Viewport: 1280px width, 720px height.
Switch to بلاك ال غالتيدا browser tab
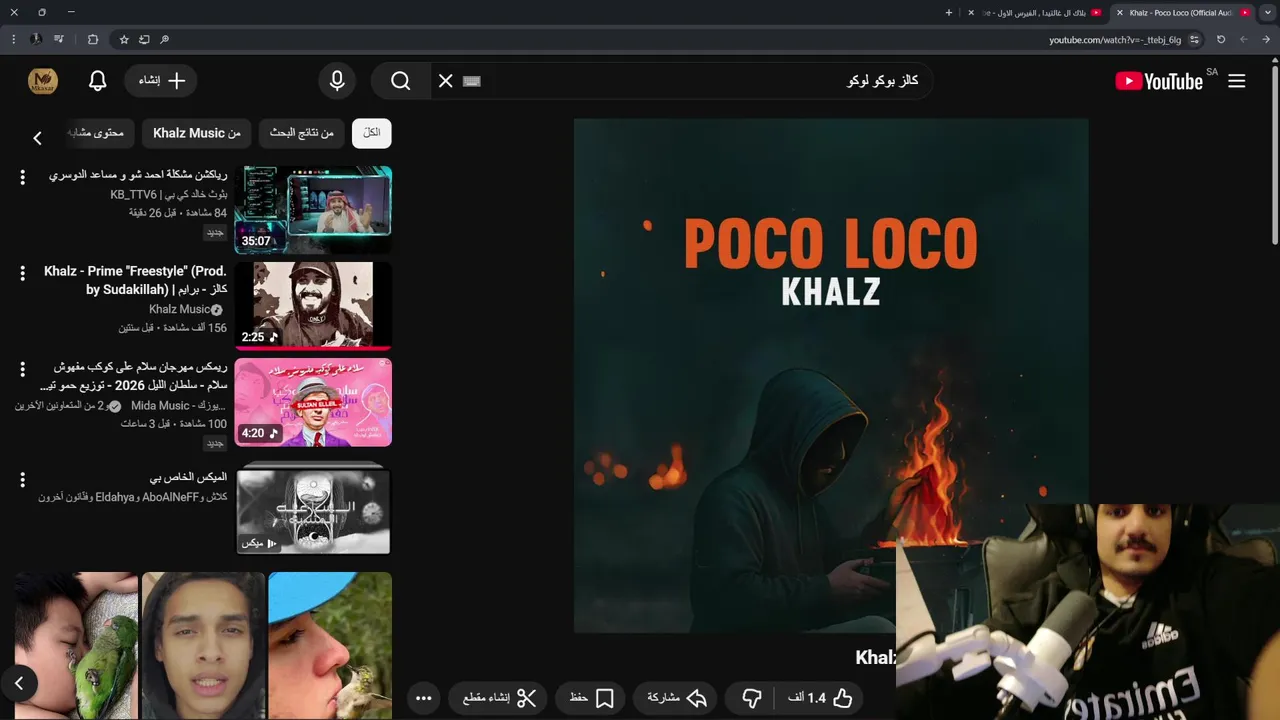pyautogui.click(x=1035, y=13)
